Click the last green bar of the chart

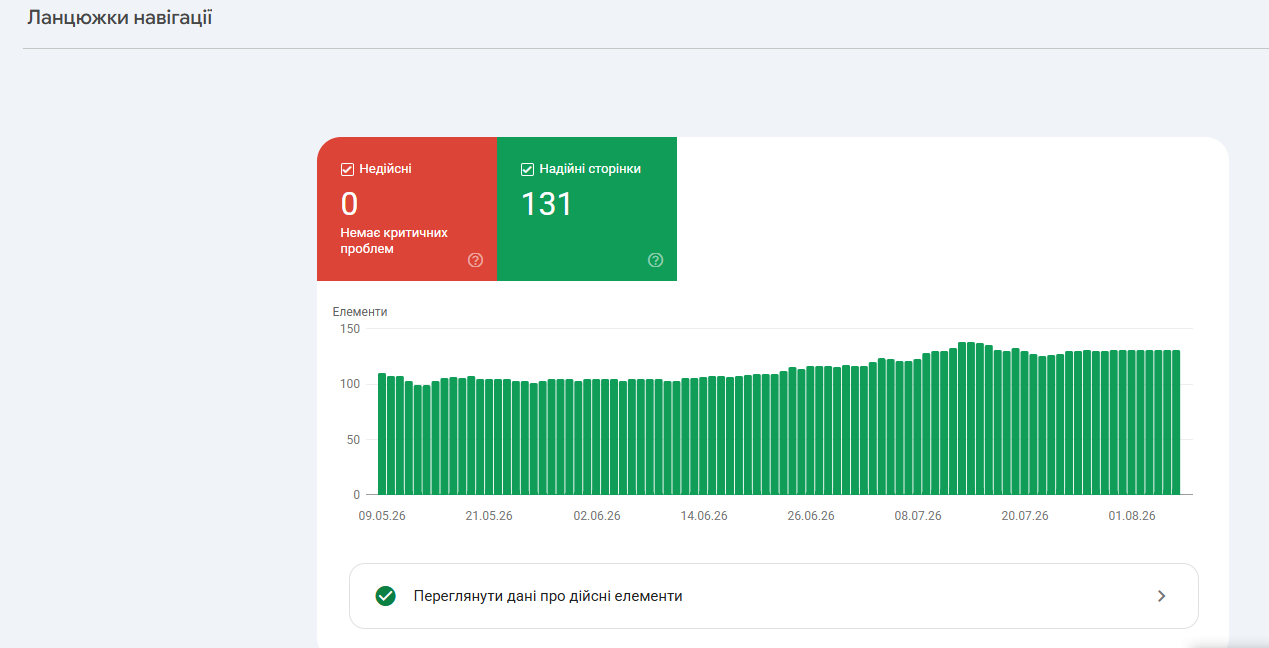point(1176,422)
